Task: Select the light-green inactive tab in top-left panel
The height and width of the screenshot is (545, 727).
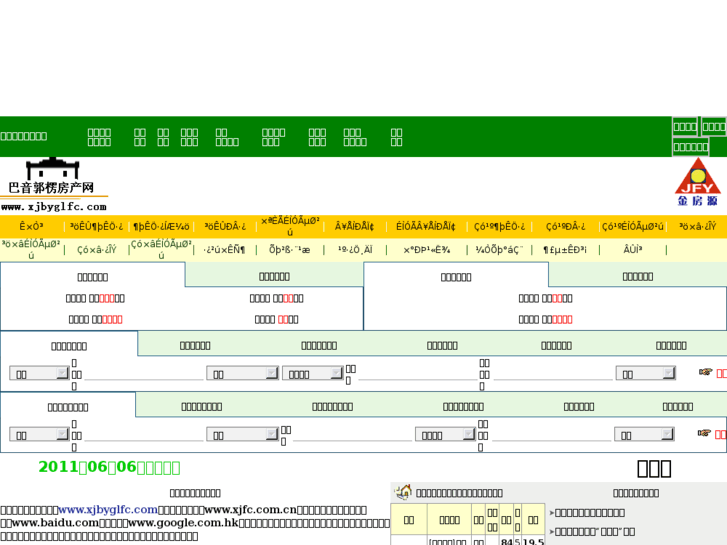Action: click(x=274, y=276)
